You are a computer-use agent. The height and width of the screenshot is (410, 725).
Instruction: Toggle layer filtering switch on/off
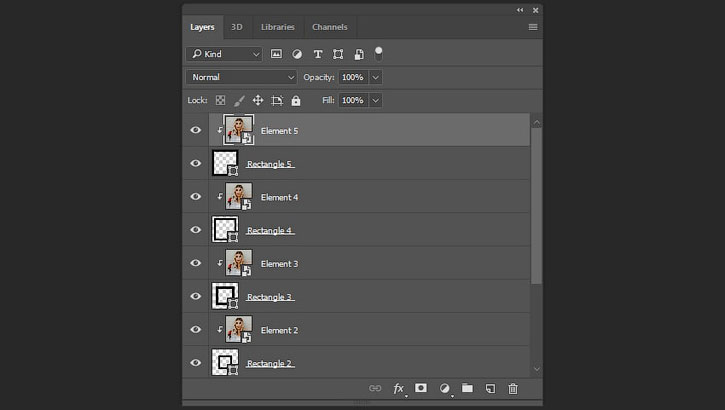click(x=378, y=54)
